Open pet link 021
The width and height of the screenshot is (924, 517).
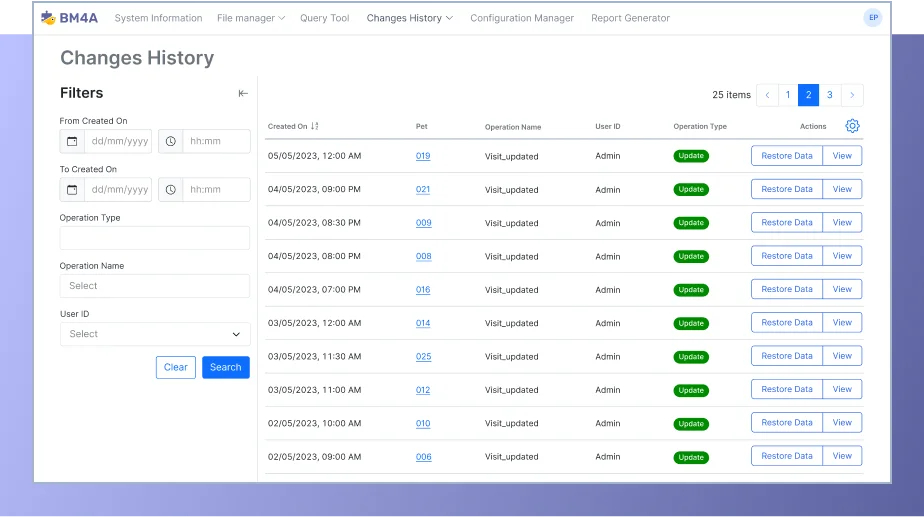tap(423, 190)
